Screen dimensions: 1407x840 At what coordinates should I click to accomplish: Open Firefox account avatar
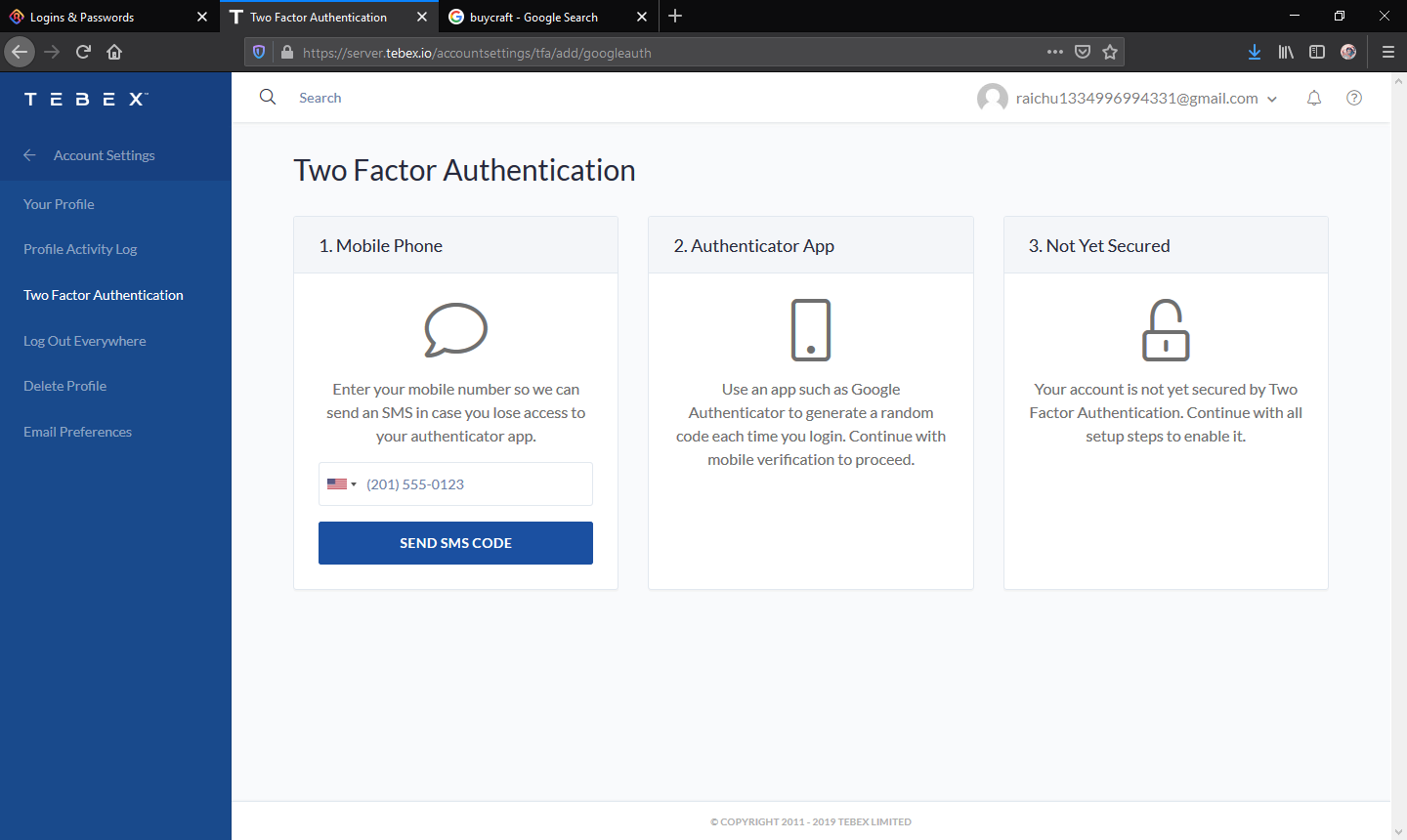click(x=1348, y=52)
